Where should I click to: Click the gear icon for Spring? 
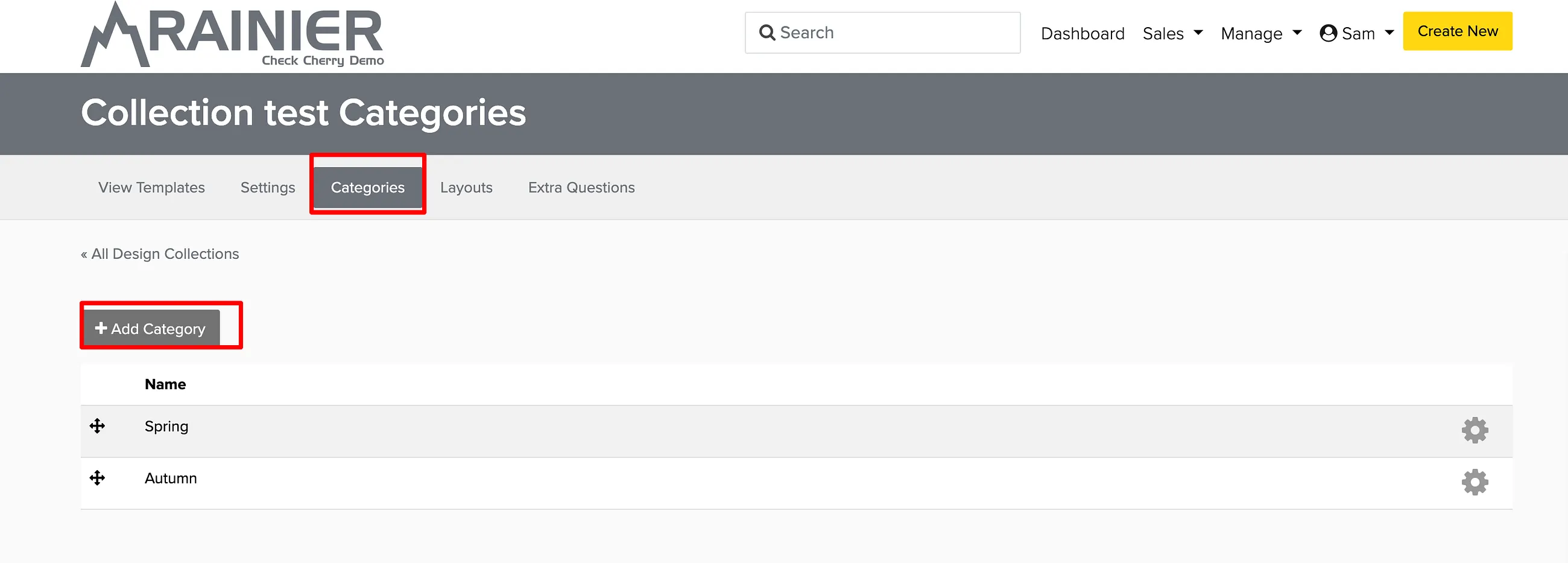pyautogui.click(x=1475, y=430)
